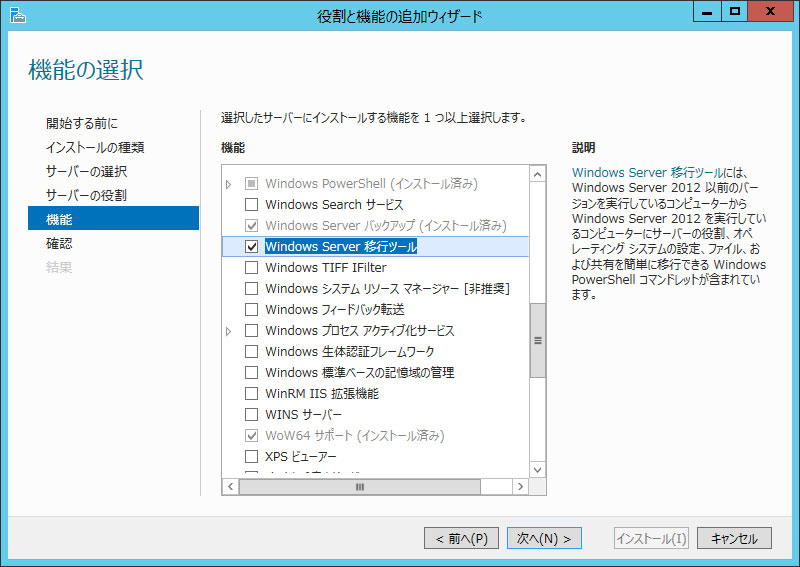
Task: Close the wizard window
Action: point(770,11)
